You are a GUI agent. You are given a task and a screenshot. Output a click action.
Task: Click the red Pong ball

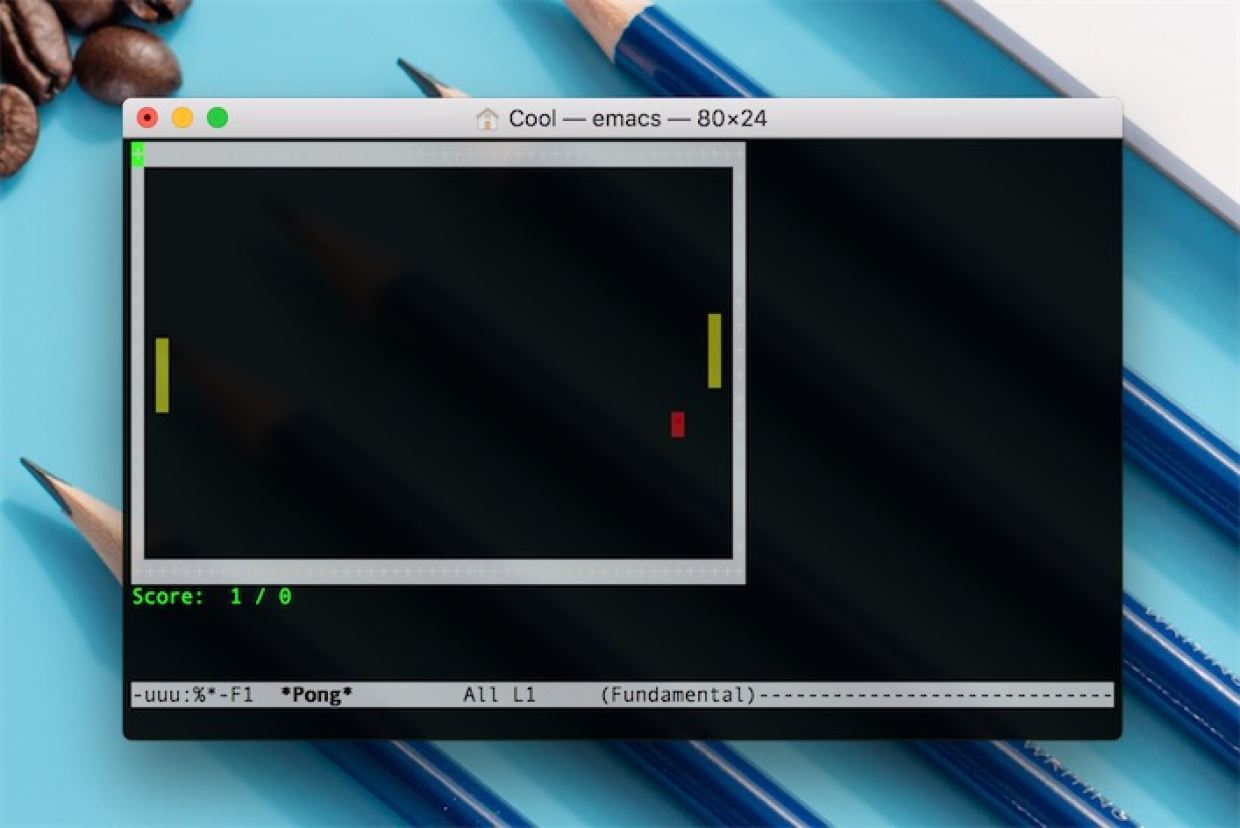677,424
